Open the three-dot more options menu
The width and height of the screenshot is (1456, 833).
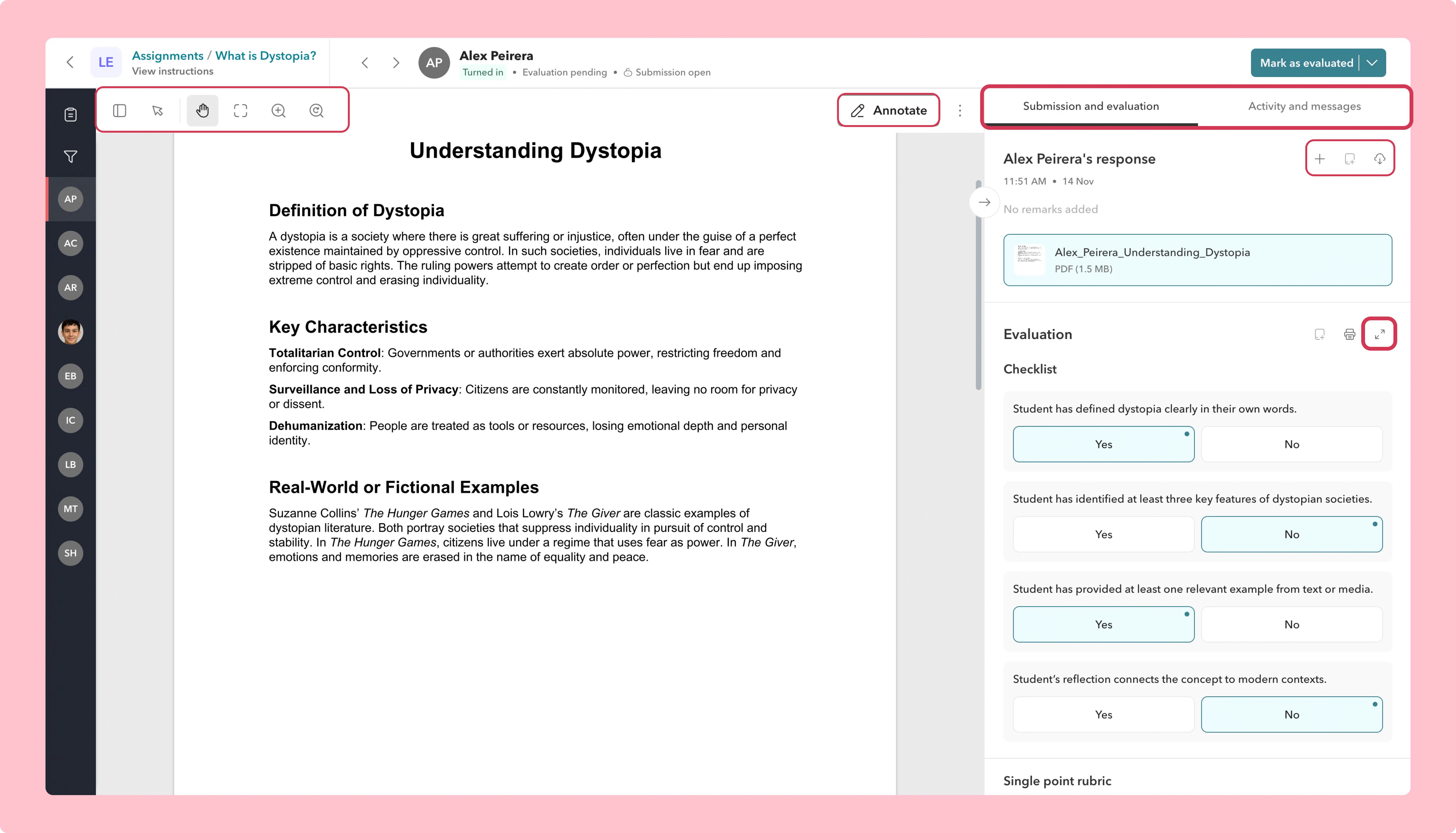(960, 110)
